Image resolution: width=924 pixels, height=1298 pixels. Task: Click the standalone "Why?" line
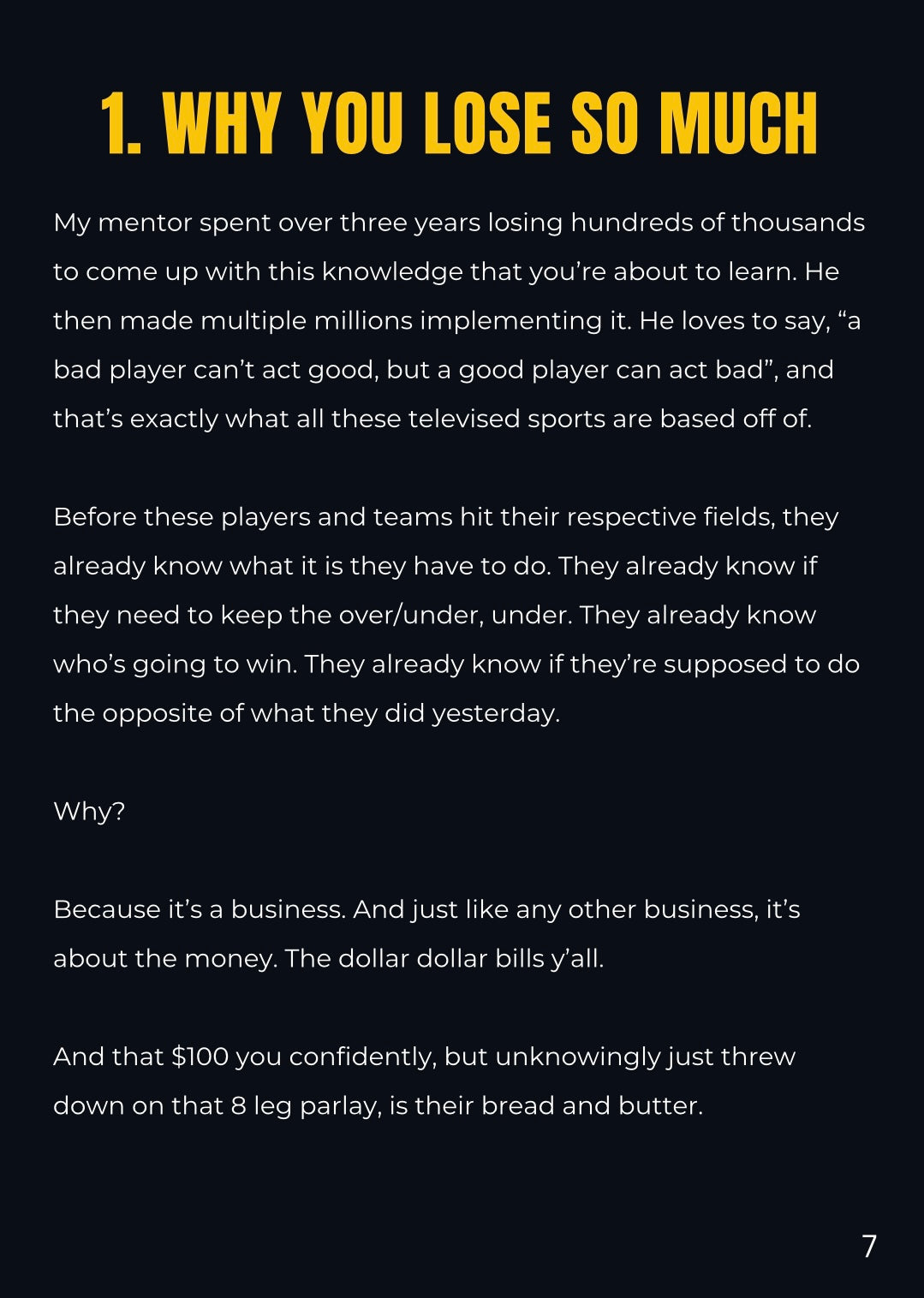coord(89,811)
